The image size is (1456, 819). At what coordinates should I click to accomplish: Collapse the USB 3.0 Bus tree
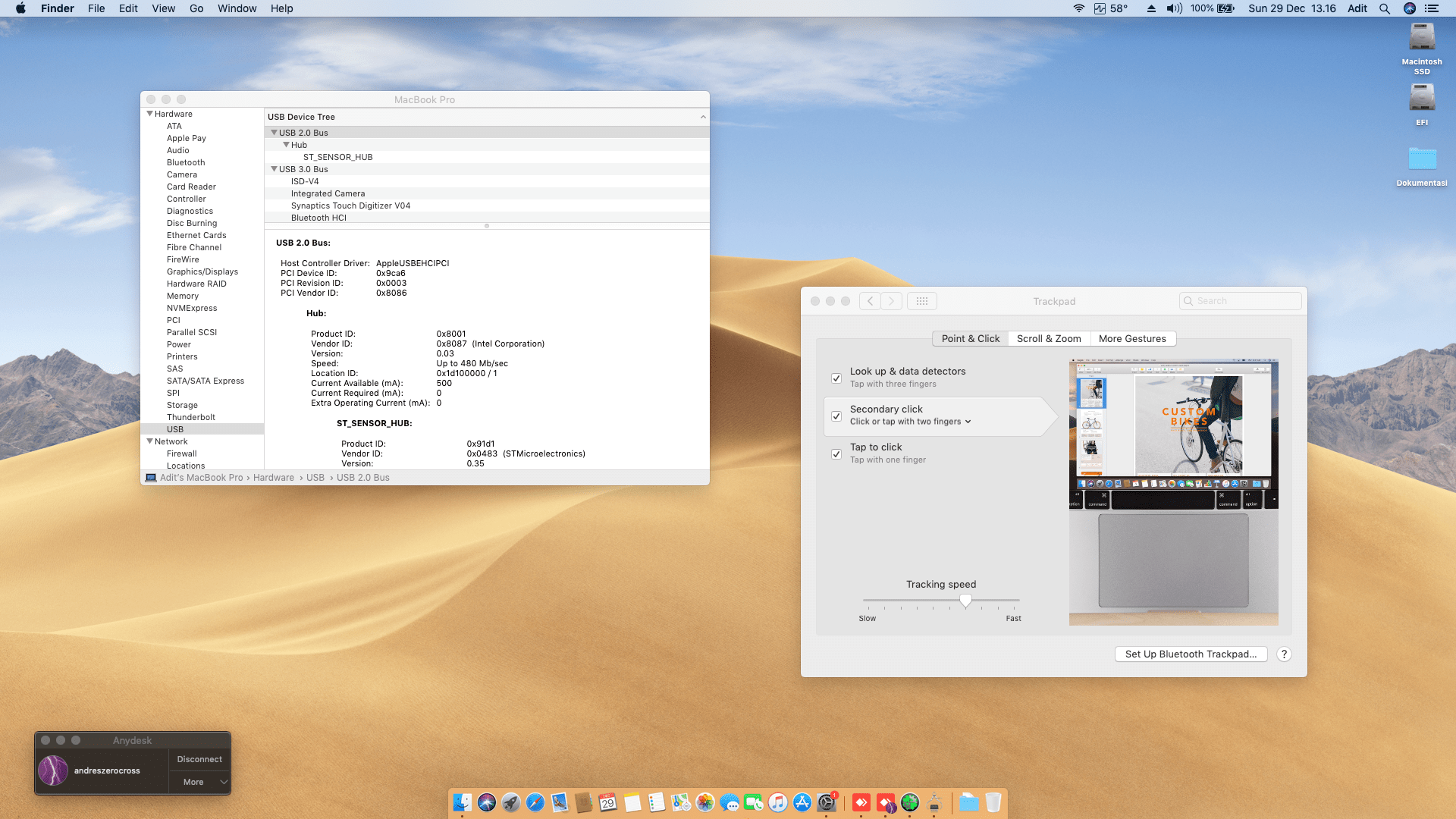click(x=274, y=169)
